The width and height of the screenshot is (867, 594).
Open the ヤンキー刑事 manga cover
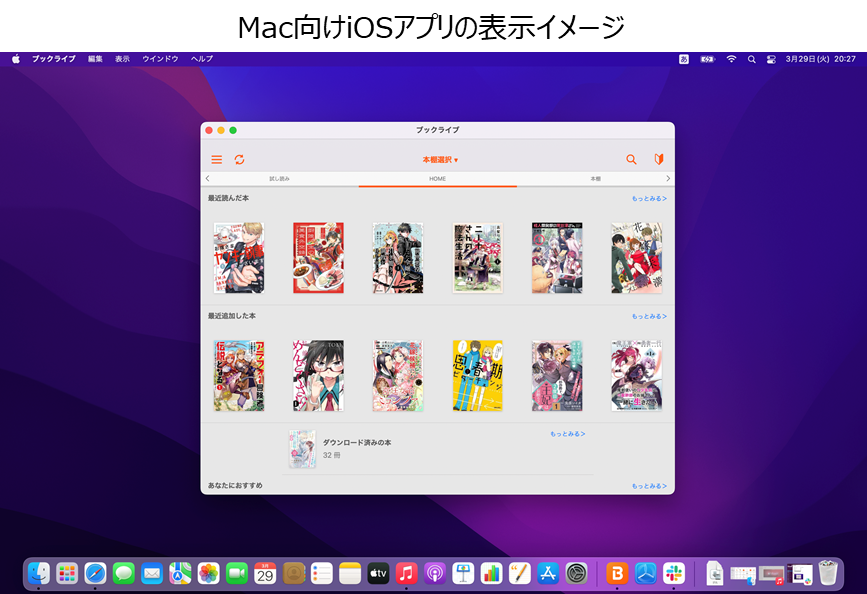coord(239,258)
